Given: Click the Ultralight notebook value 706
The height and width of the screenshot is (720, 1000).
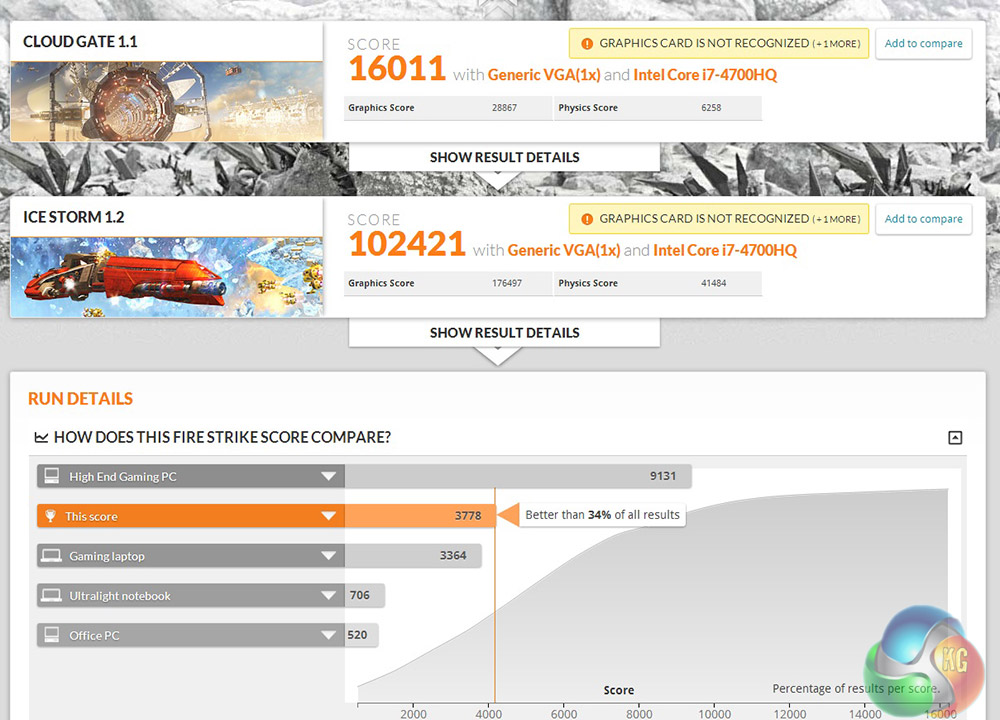Looking at the screenshot, I should [x=360, y=596].
